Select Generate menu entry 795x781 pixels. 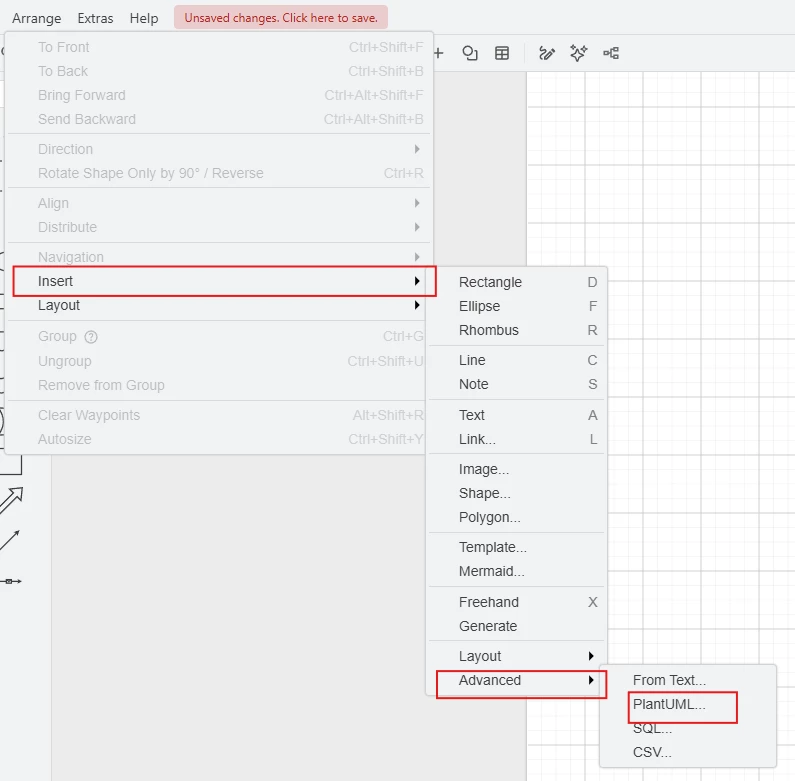pos(517,626)
